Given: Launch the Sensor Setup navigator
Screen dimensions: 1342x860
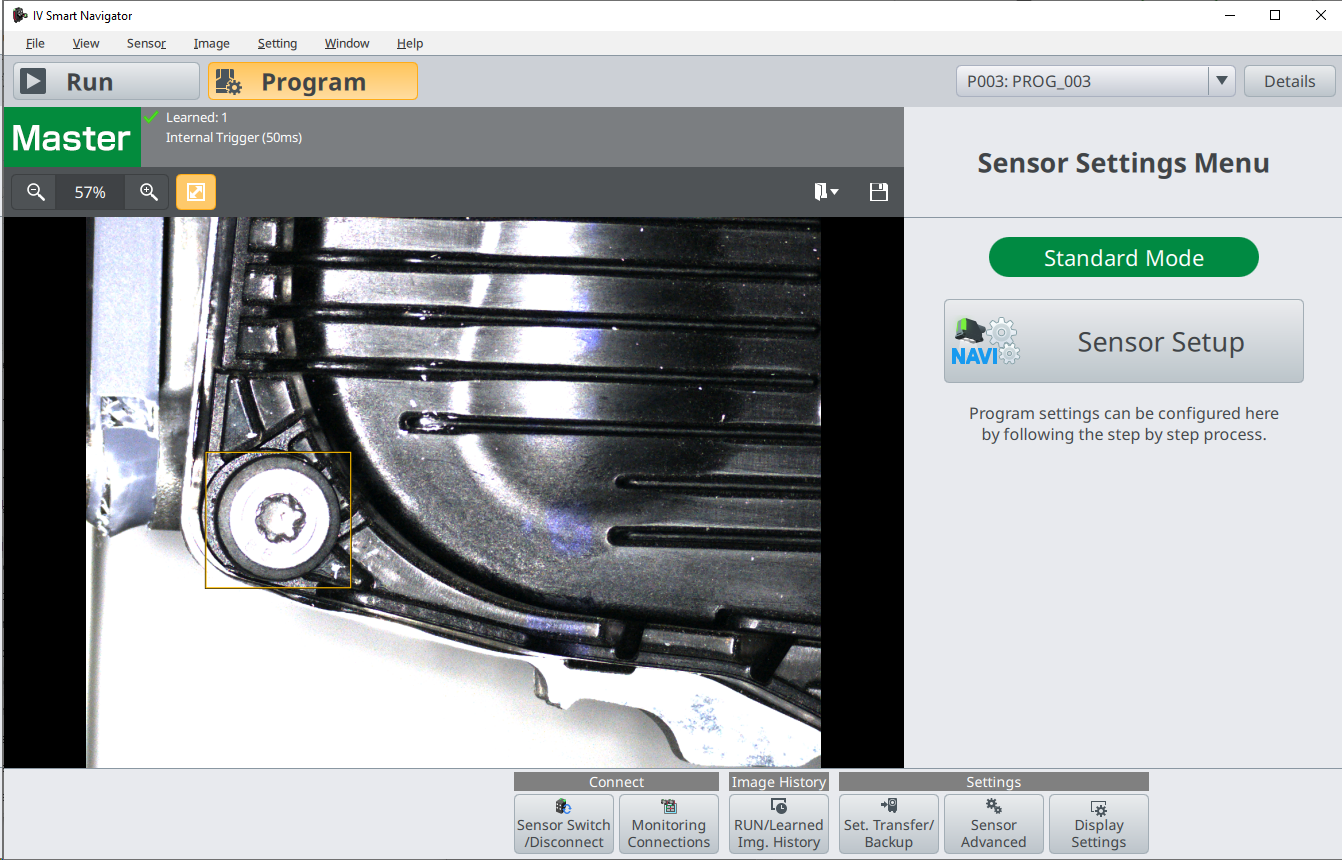Looking at the screenshot, I should coord(1124,341).
